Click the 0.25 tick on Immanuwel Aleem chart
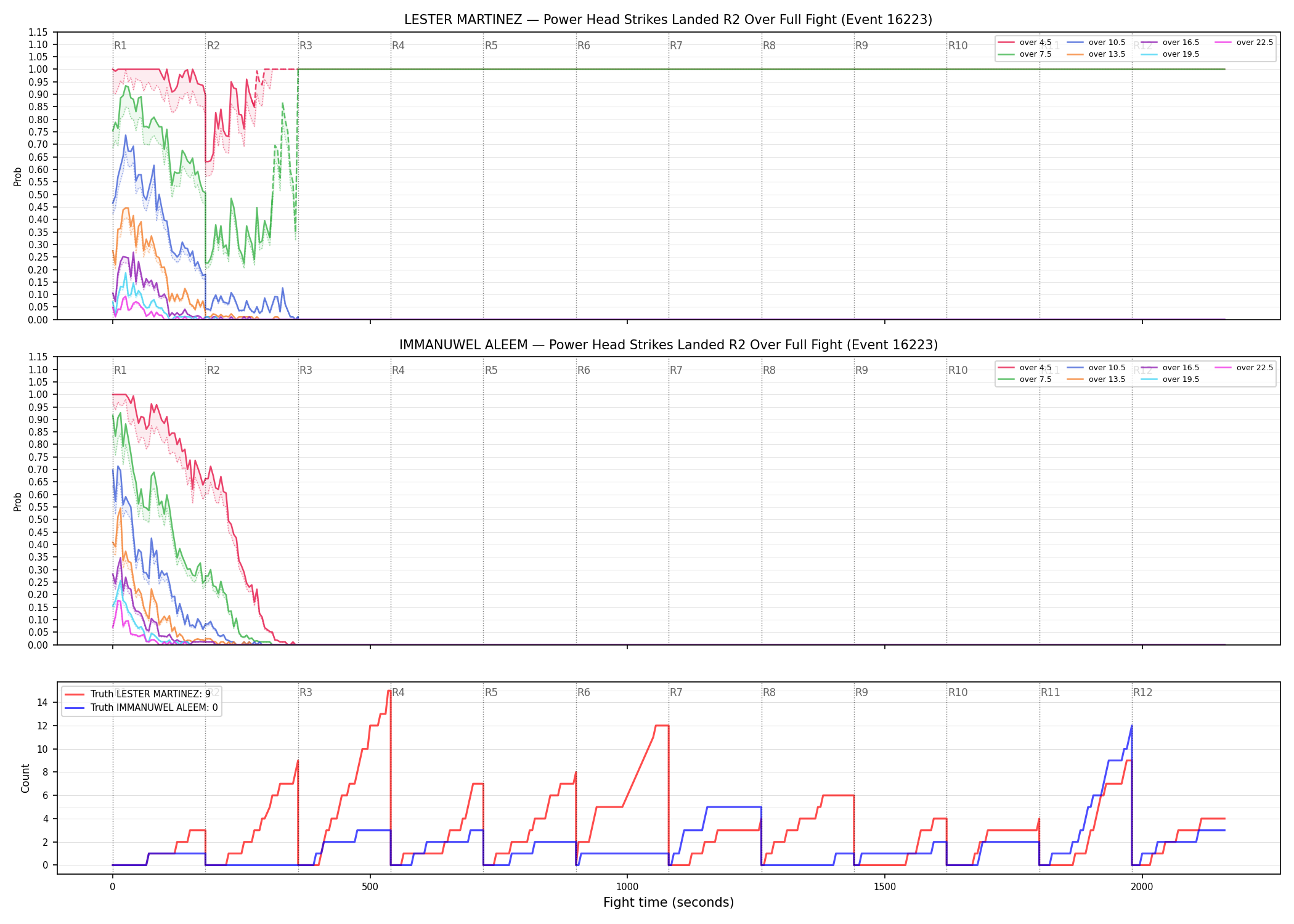This screenshot has width=1294, height=924. [38, 582]
